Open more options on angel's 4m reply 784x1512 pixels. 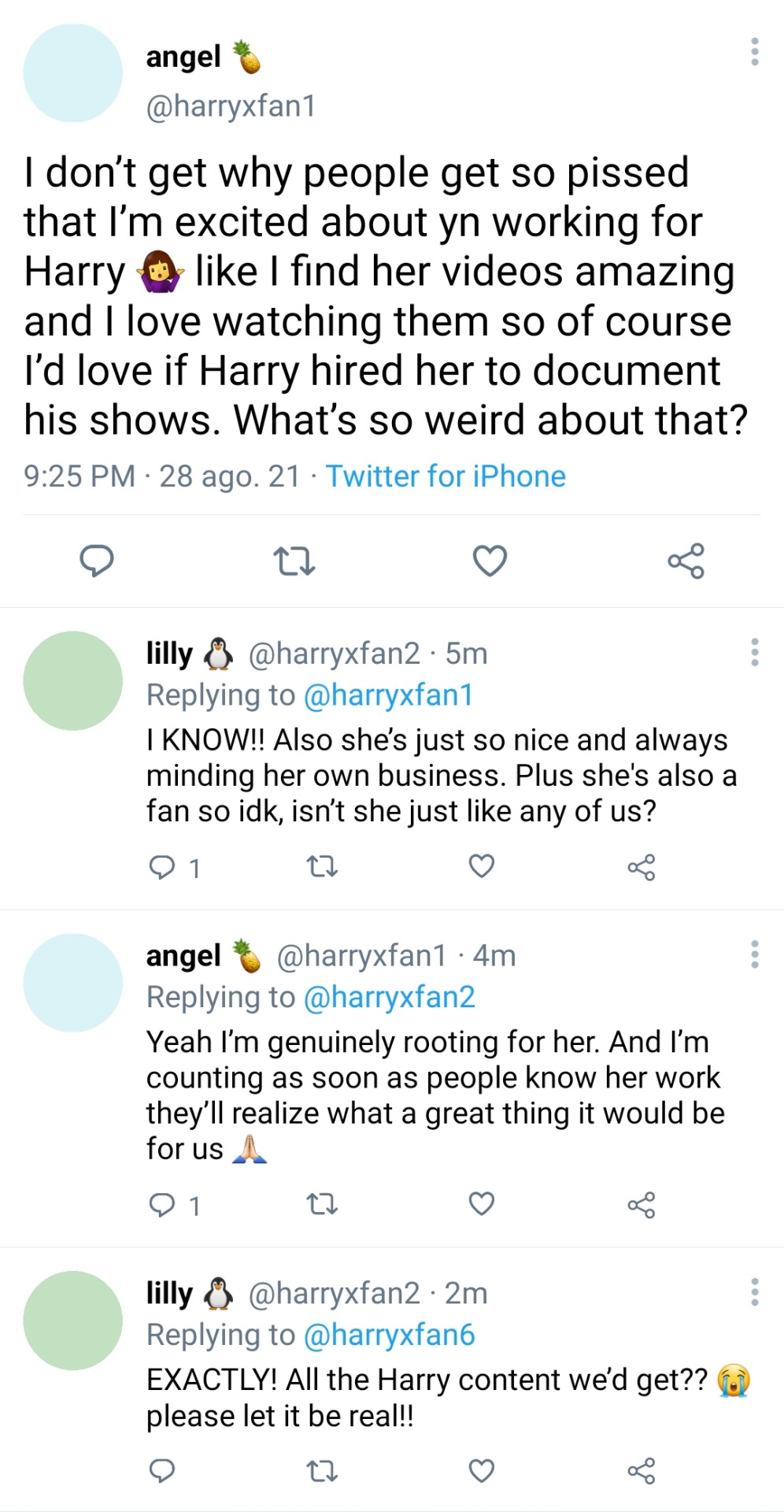pos(755,954)
